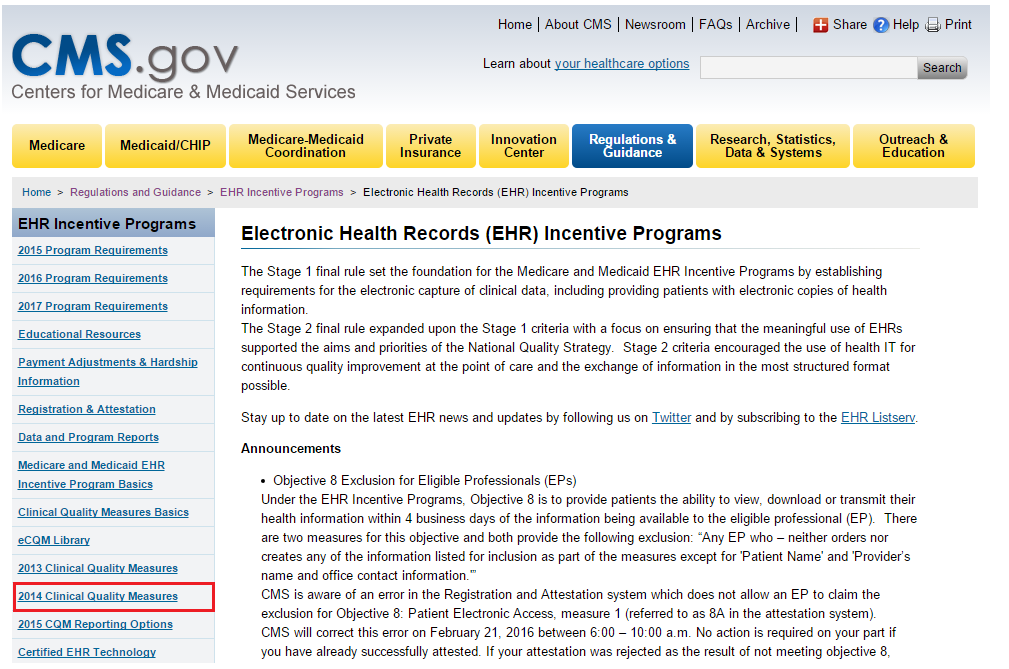The image size is (1009, 669).
Task: Open the Medicaid/CHIP tab
Action: coord(165,146)
